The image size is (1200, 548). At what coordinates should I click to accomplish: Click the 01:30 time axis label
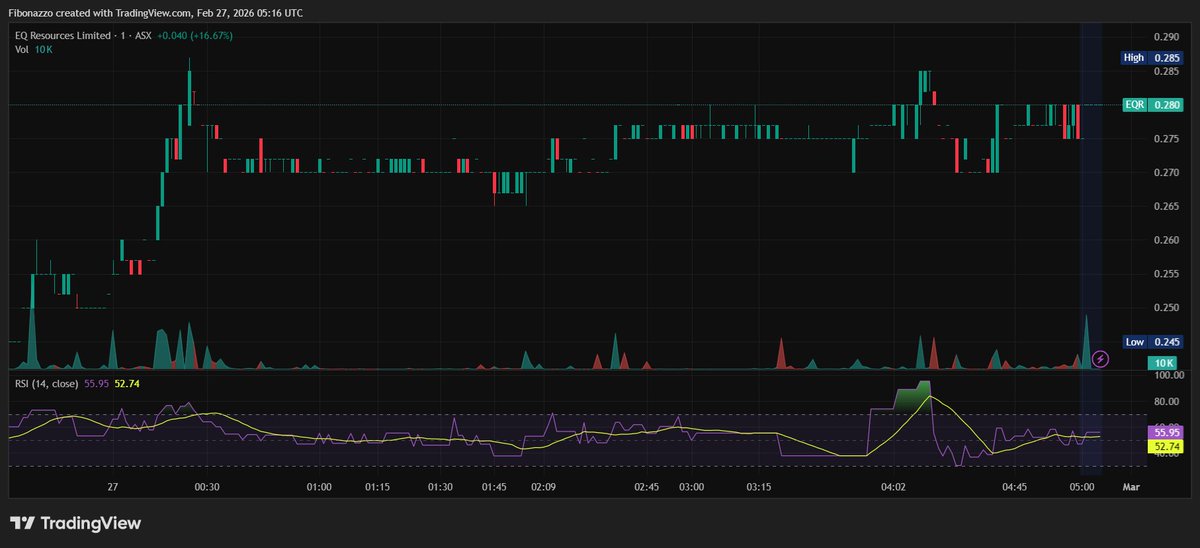(440, 487)
